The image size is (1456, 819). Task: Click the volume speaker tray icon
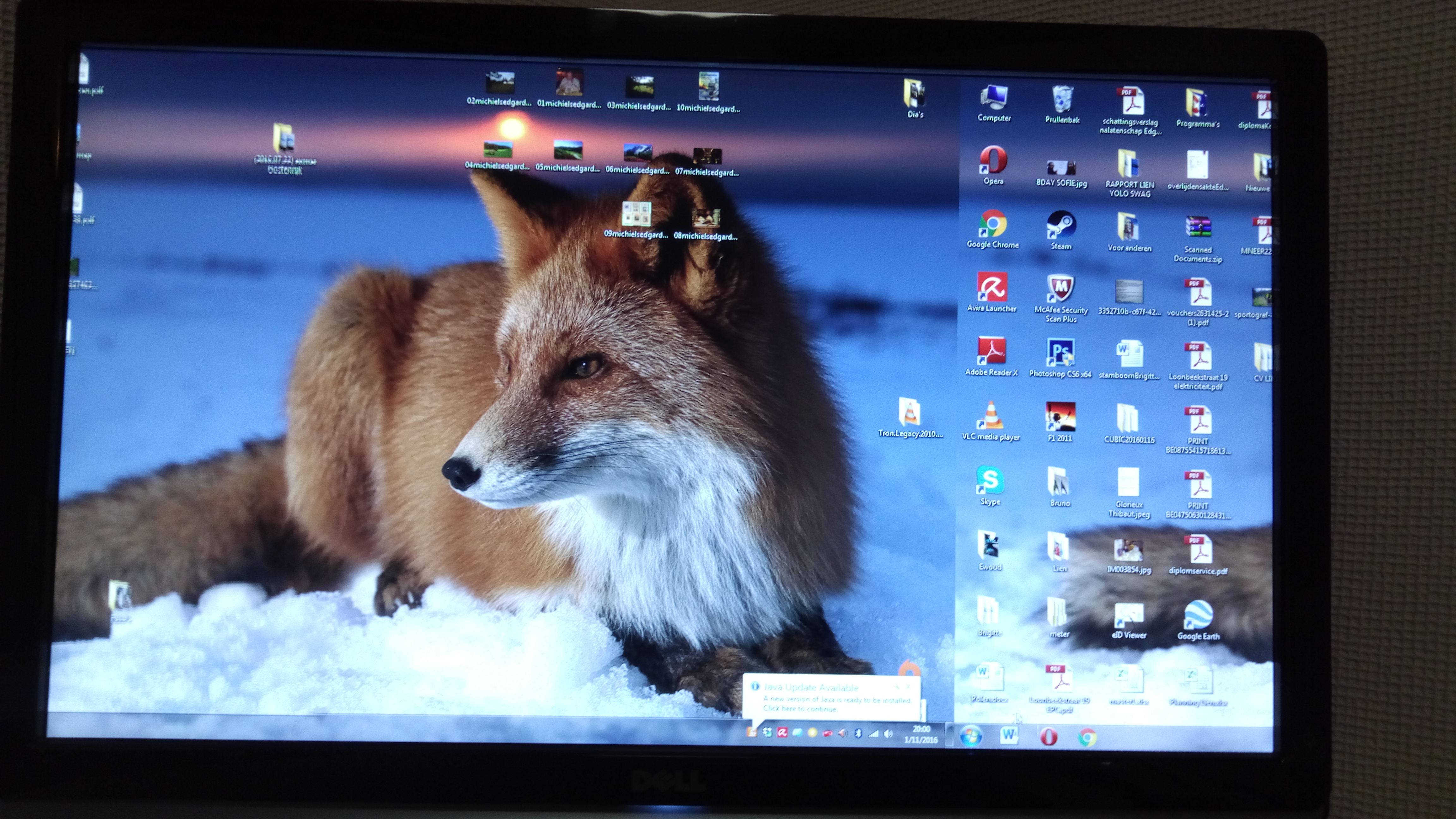889,734
